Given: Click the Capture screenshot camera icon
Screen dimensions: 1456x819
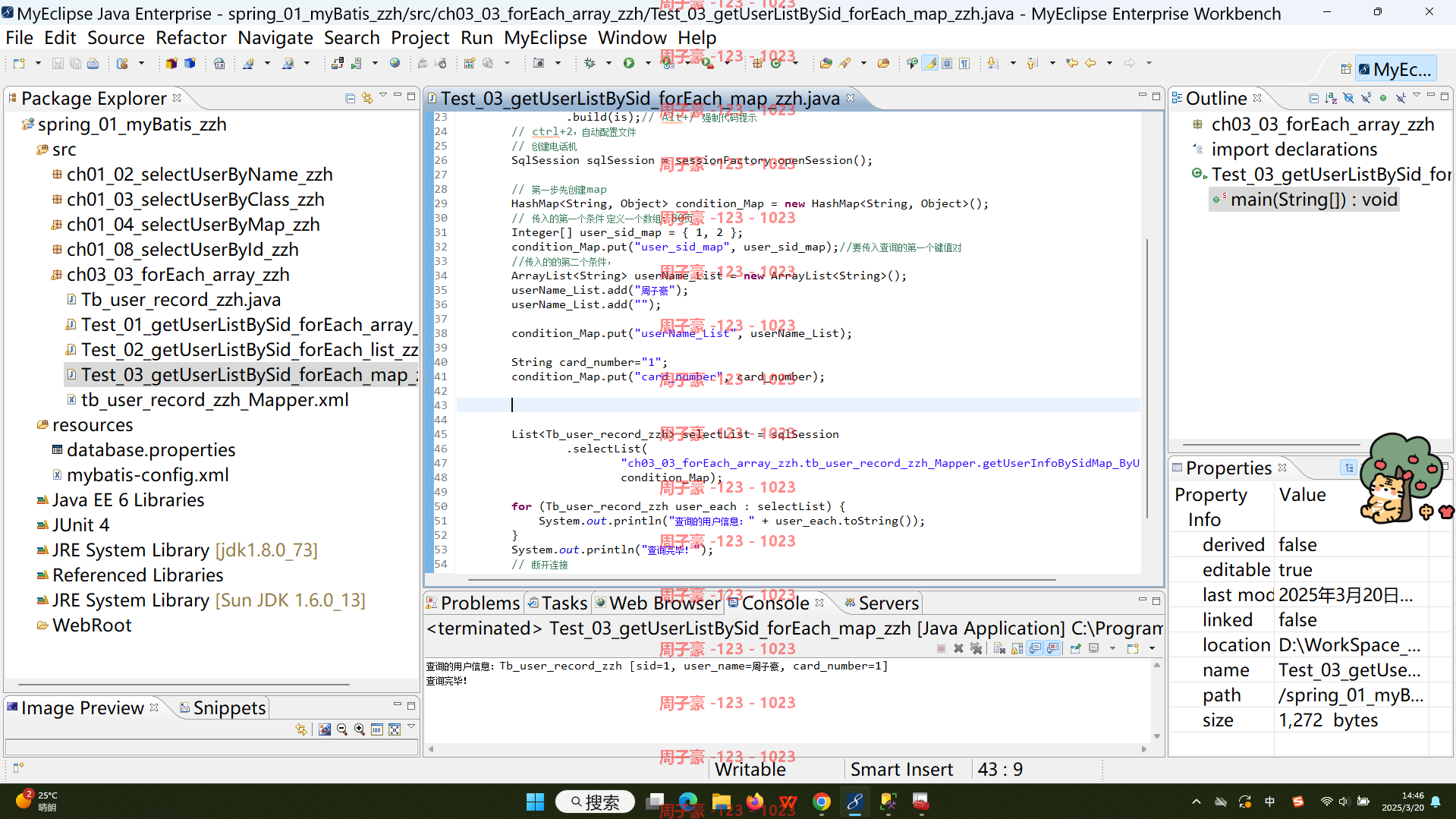Looking at the screenshot, I should pos(539,64).
